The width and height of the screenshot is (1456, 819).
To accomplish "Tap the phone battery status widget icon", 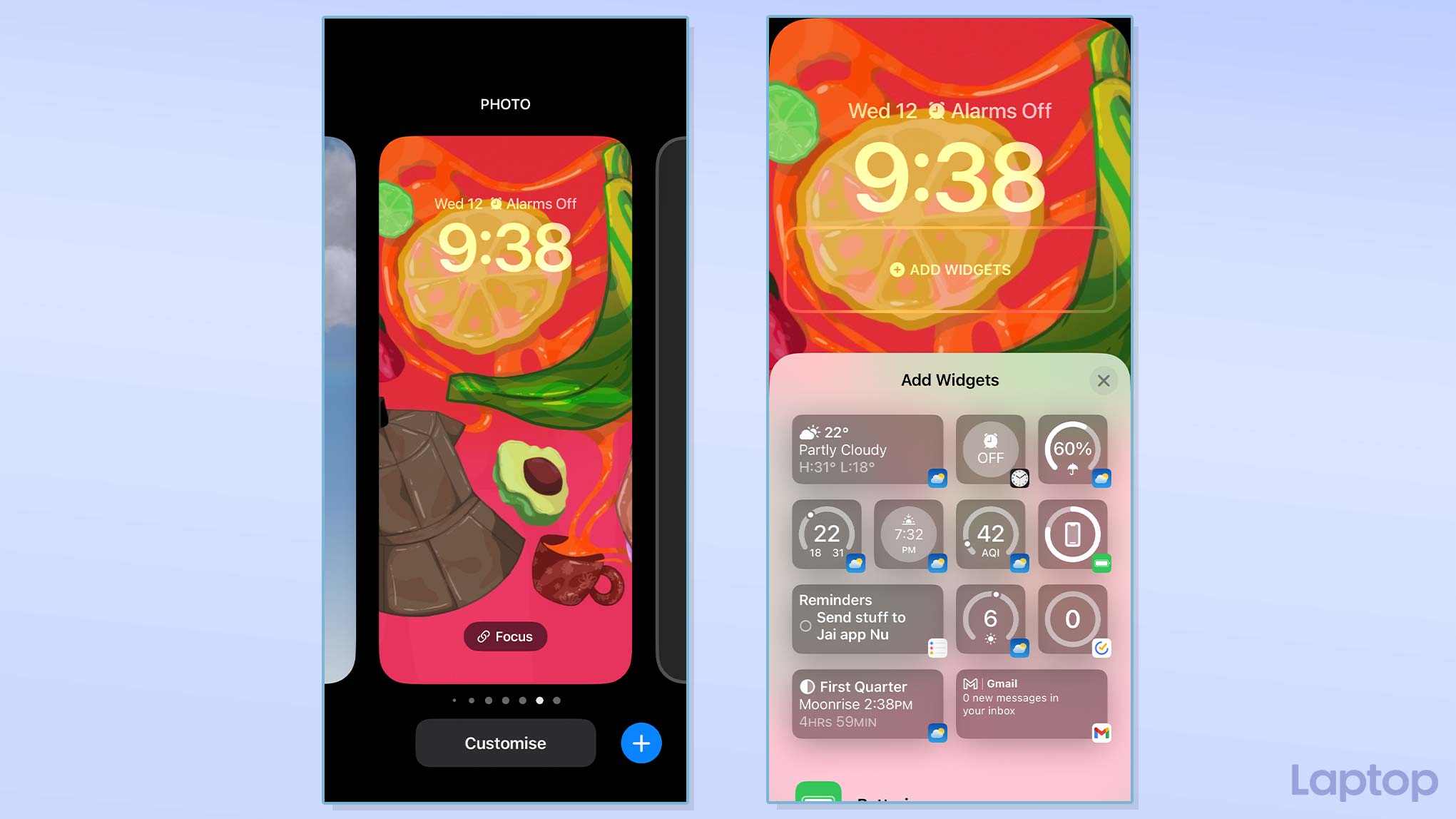I will pyautogui.click(x=1071, y=535).
